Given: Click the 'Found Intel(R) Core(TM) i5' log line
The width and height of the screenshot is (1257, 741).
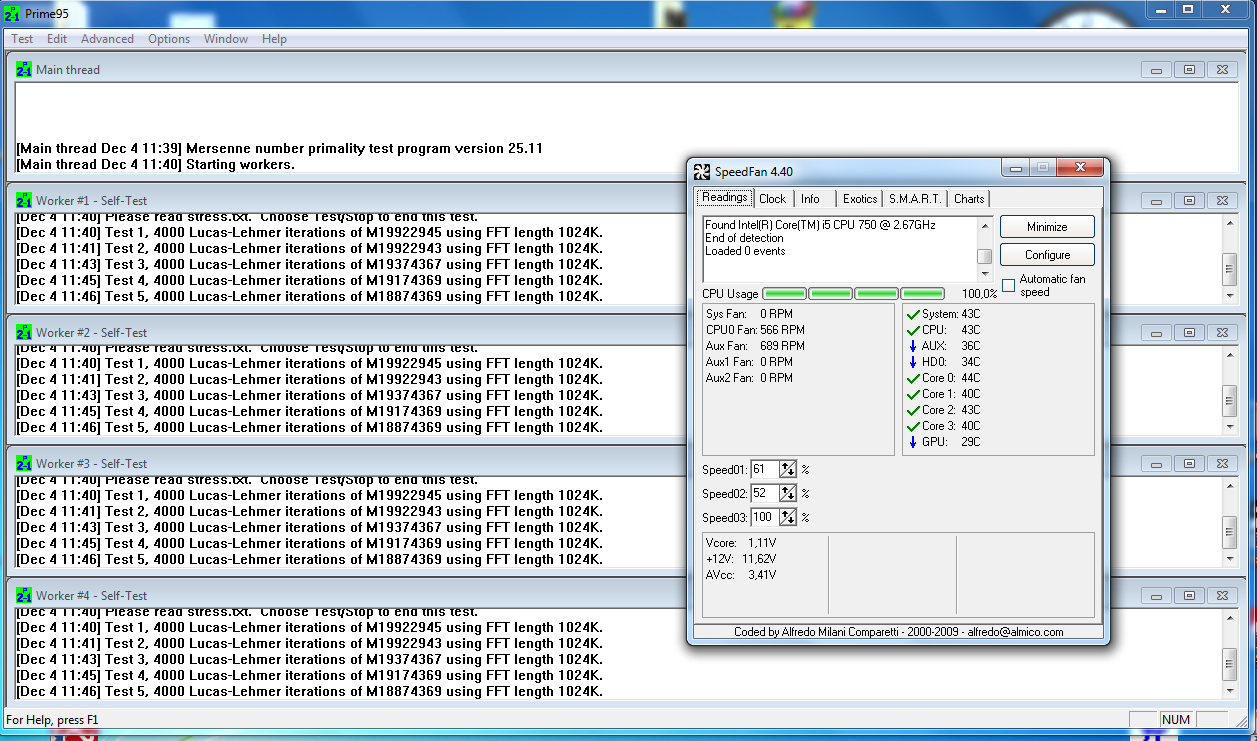Looking at the screenshot, I should (x=820, y=225).
